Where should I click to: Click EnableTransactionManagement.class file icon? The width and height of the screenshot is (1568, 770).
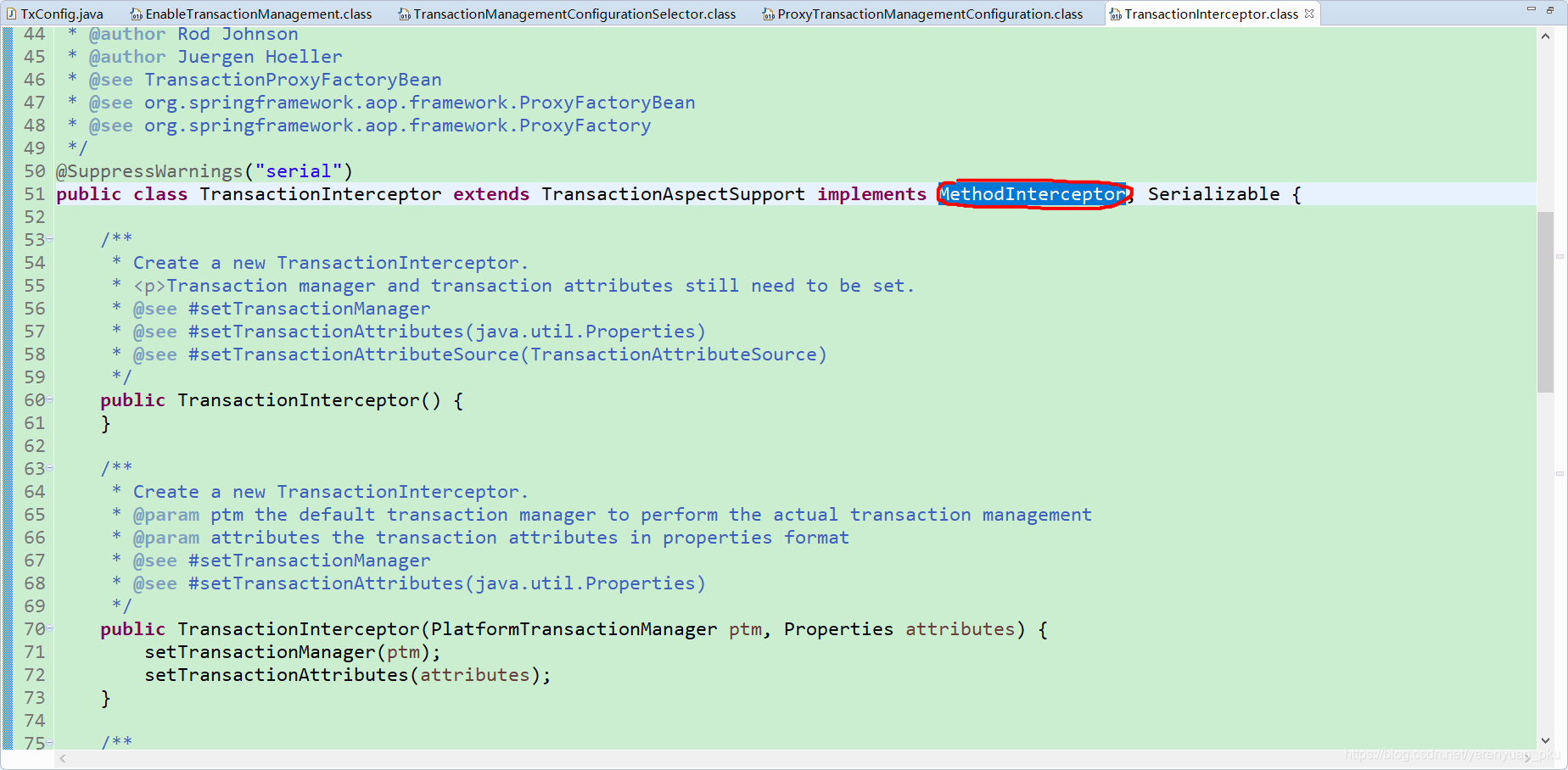pyautogui.click(x=136, y=14)
